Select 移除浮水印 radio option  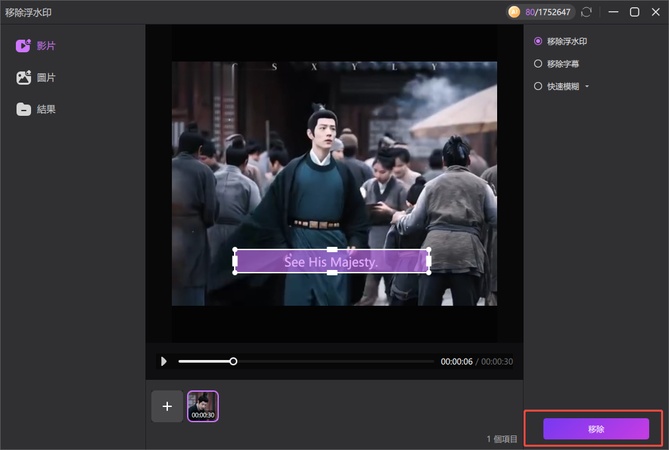[539, 41]
